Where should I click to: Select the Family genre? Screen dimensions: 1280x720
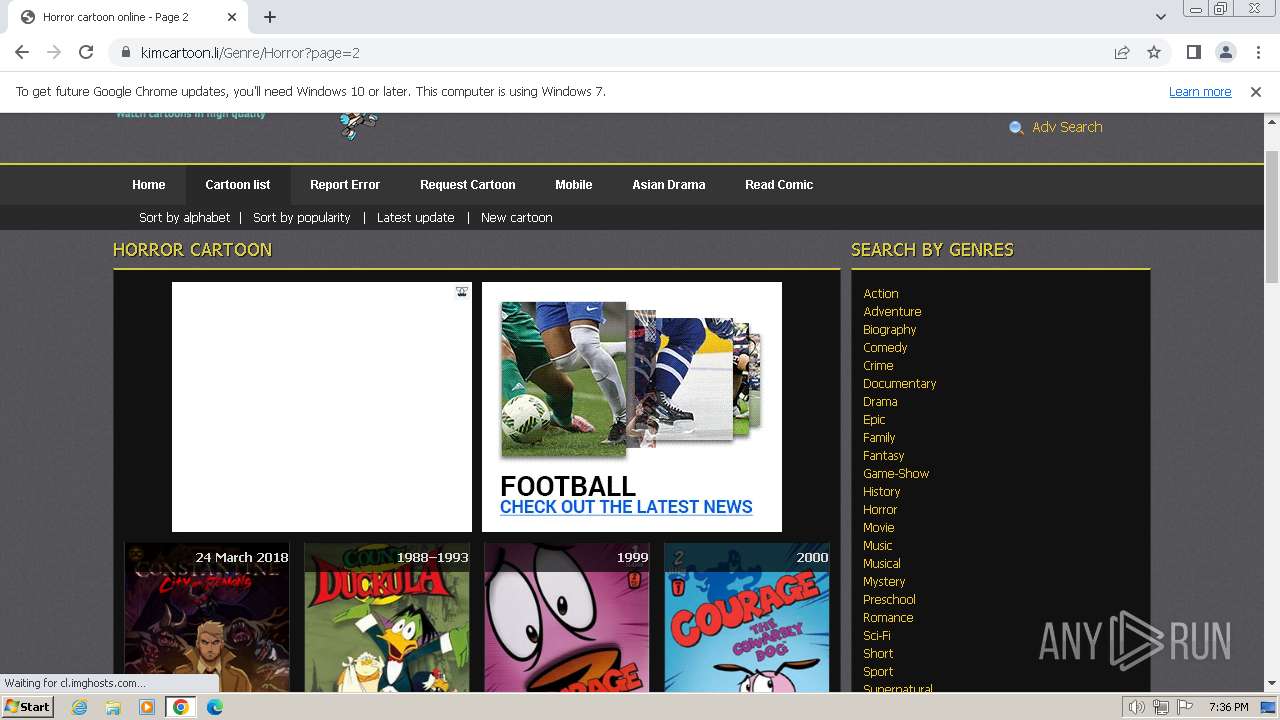click(879, 438)
